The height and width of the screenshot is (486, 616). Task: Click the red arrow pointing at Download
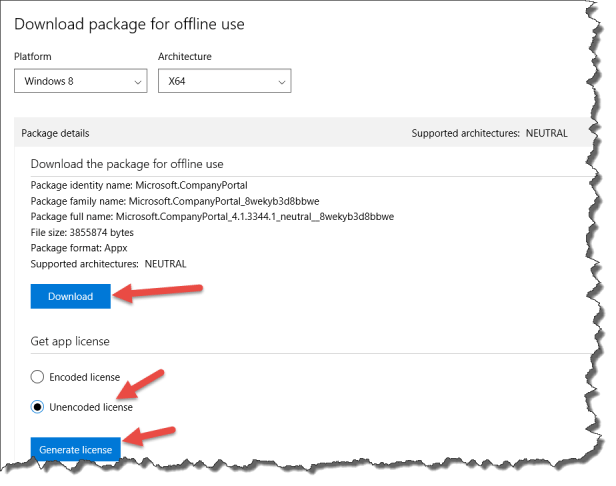pyautogui.click(x=159, y=292)
